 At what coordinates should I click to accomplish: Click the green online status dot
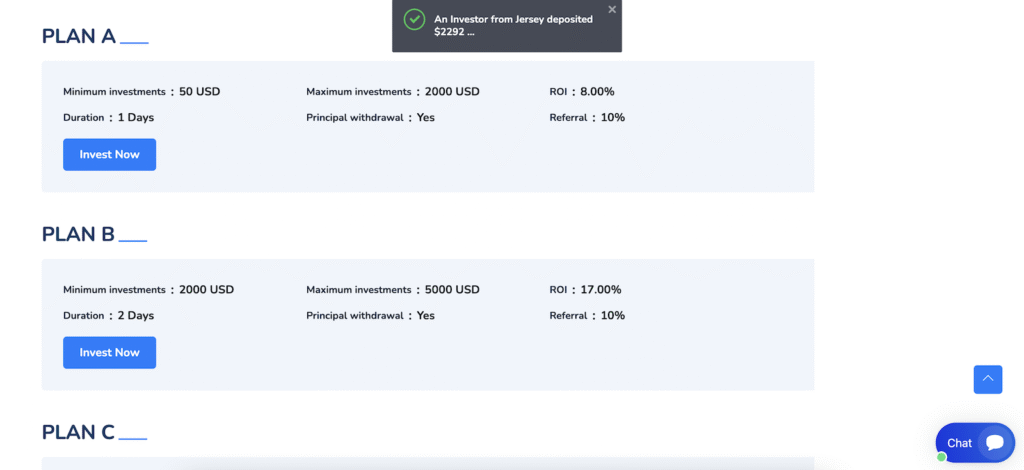click(942, 457)
